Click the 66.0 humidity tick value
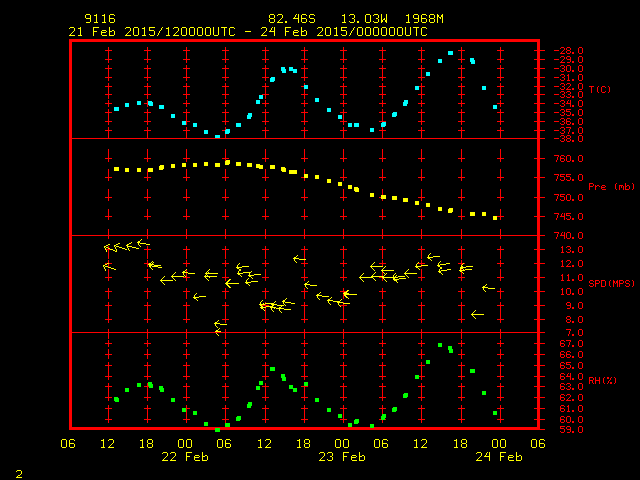The height and width of the screenshot is (480, 640). pos(571,355)
